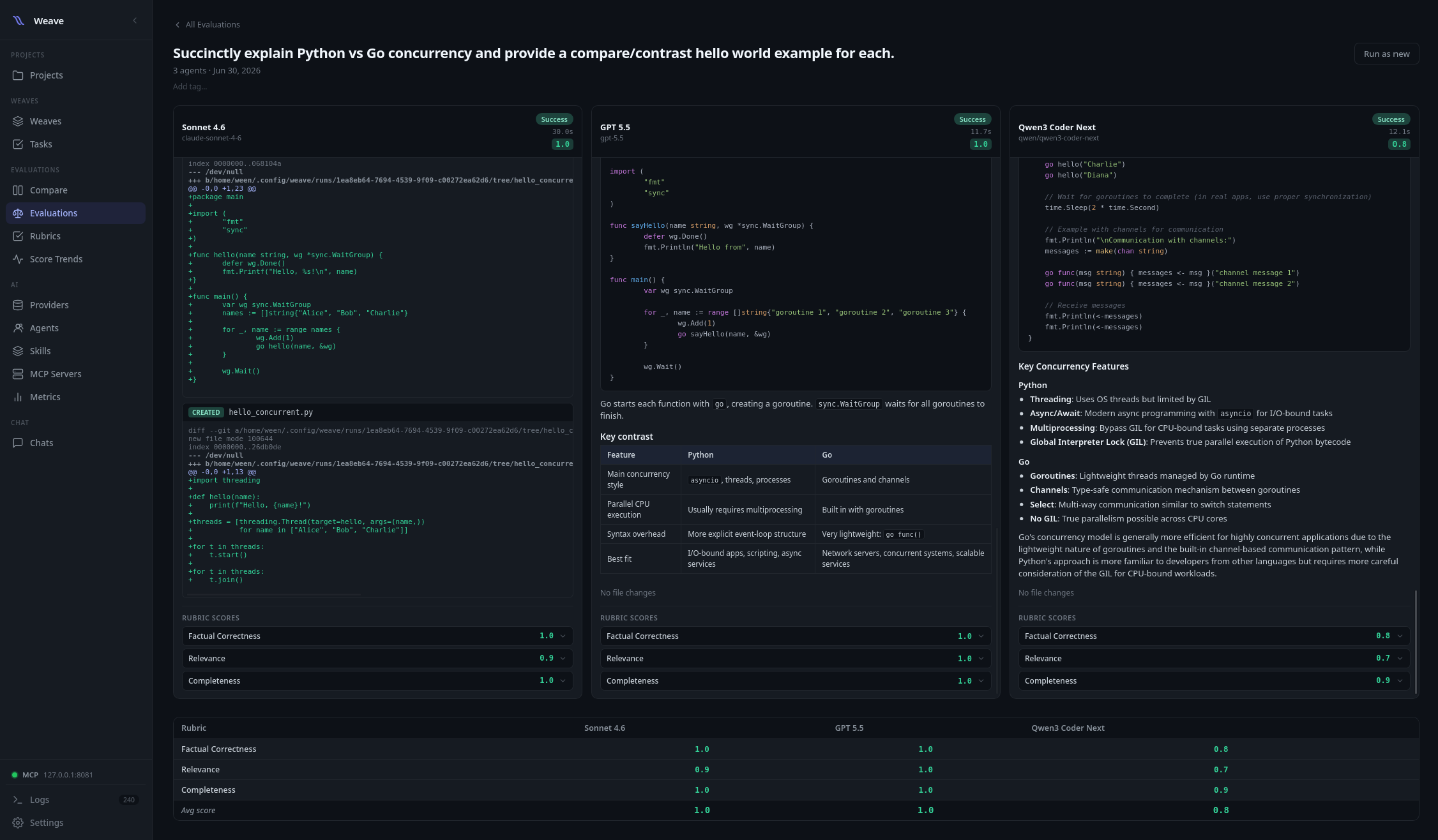The width and height of the screenshot is (1438, 840).
Task: Click the Qwen3 overall score 0.8 badge
Action: click(1399, 144)
